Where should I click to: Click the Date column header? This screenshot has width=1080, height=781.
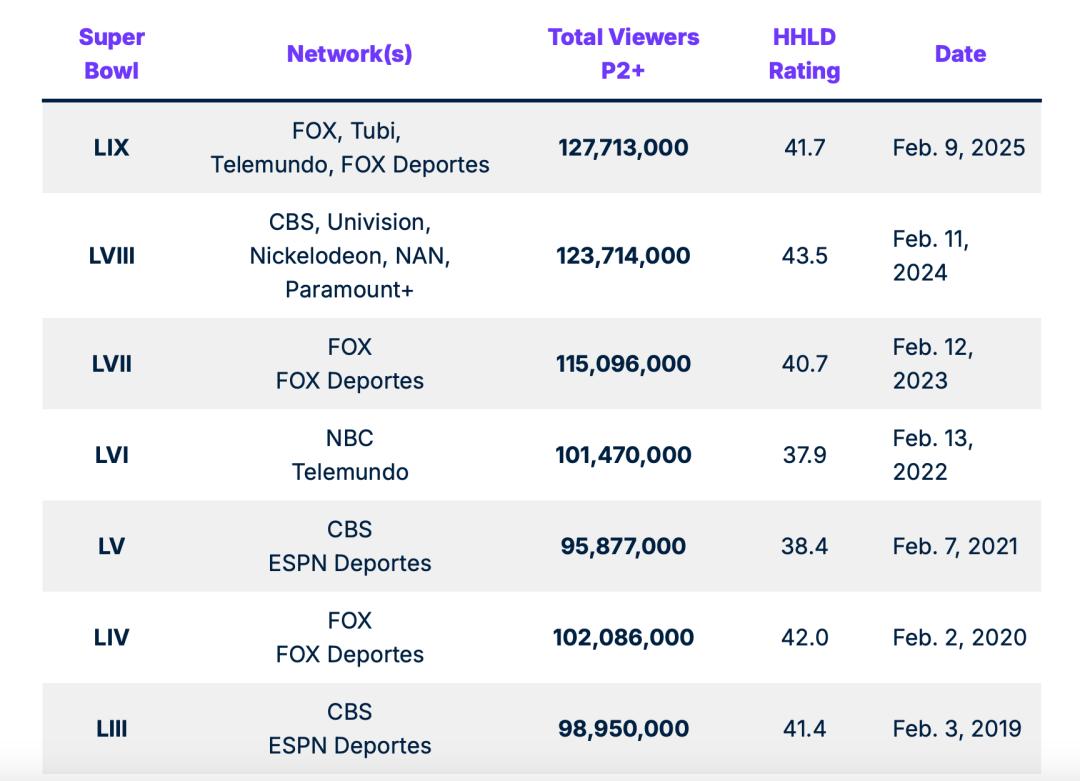[x=959, y=54]
